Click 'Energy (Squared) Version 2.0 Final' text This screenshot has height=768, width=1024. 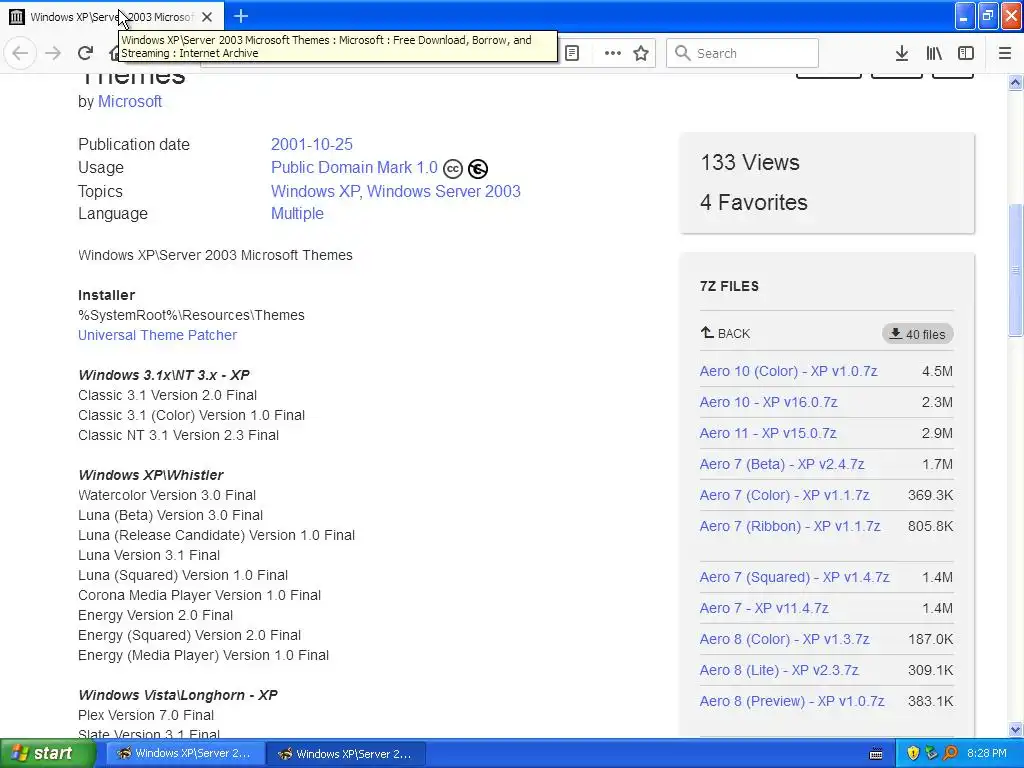pyautogui.click(x=189, y=635)
